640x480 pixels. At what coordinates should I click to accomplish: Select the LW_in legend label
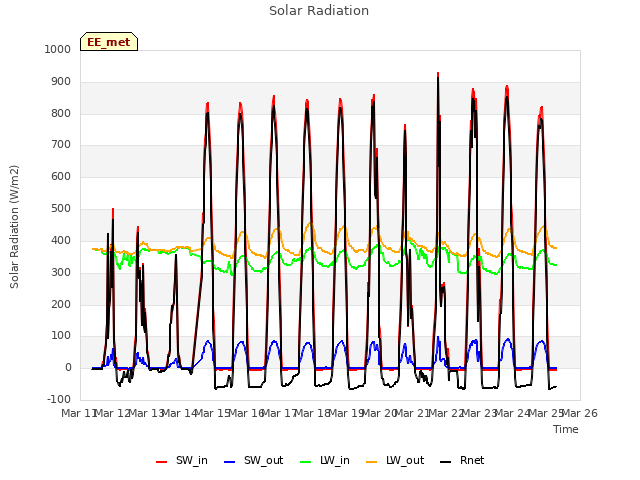[335, 460]
